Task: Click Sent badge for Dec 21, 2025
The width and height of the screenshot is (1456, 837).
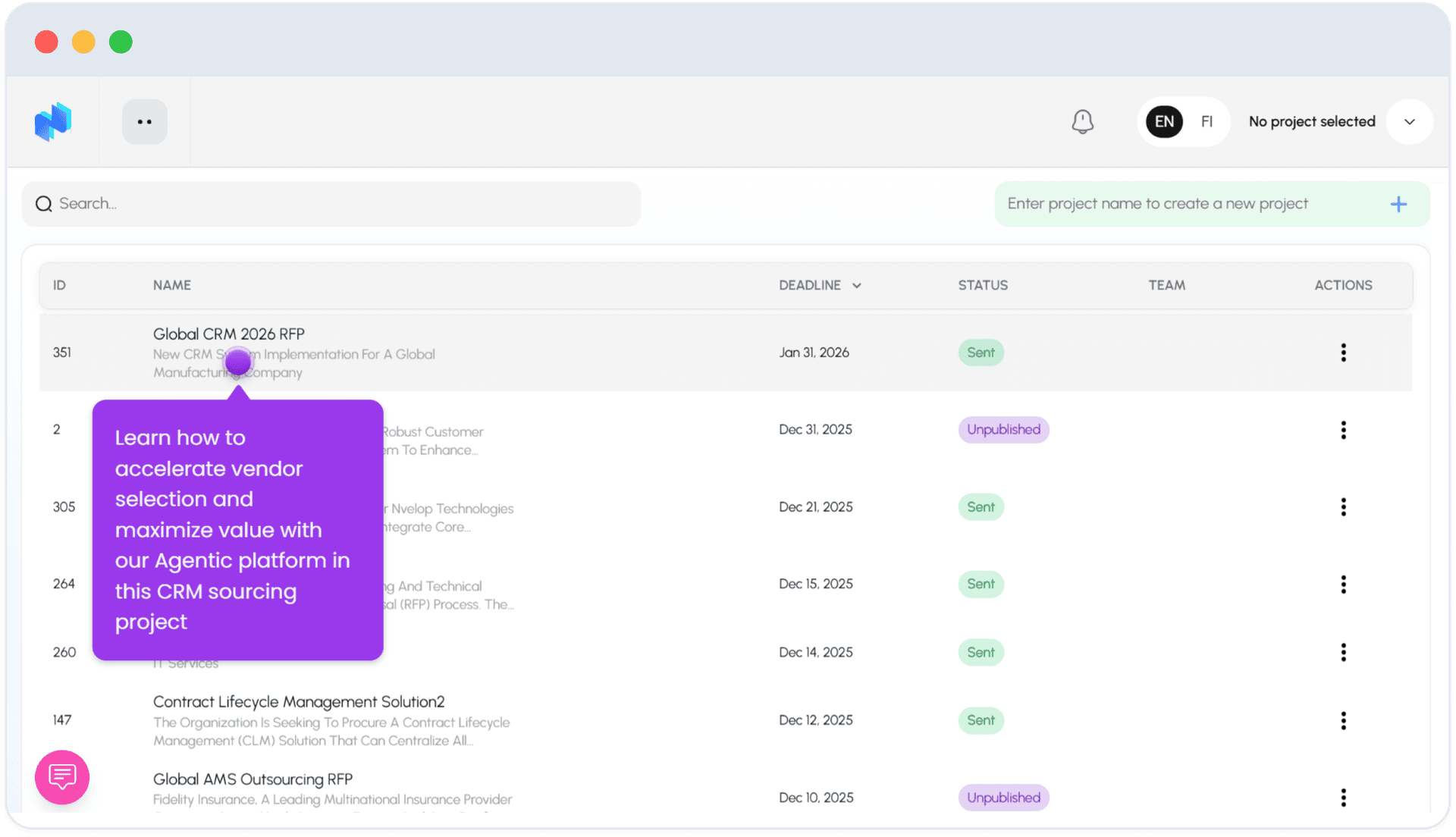Action: point(981,507)
